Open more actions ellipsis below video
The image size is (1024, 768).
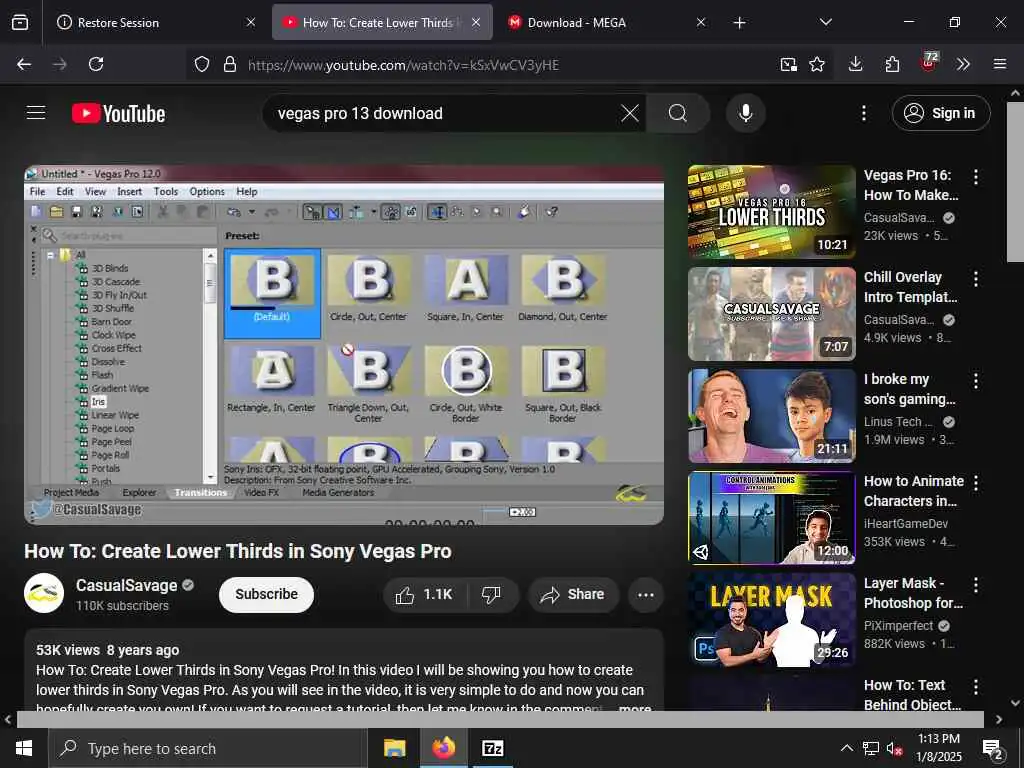(646, 594)
